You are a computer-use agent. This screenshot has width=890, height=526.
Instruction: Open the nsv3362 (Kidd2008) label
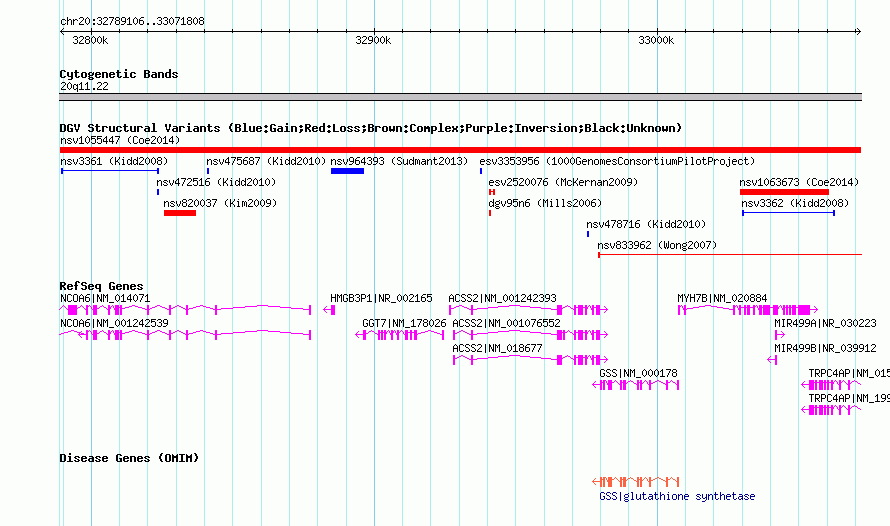pyautogui.click(x=795, y=203)
